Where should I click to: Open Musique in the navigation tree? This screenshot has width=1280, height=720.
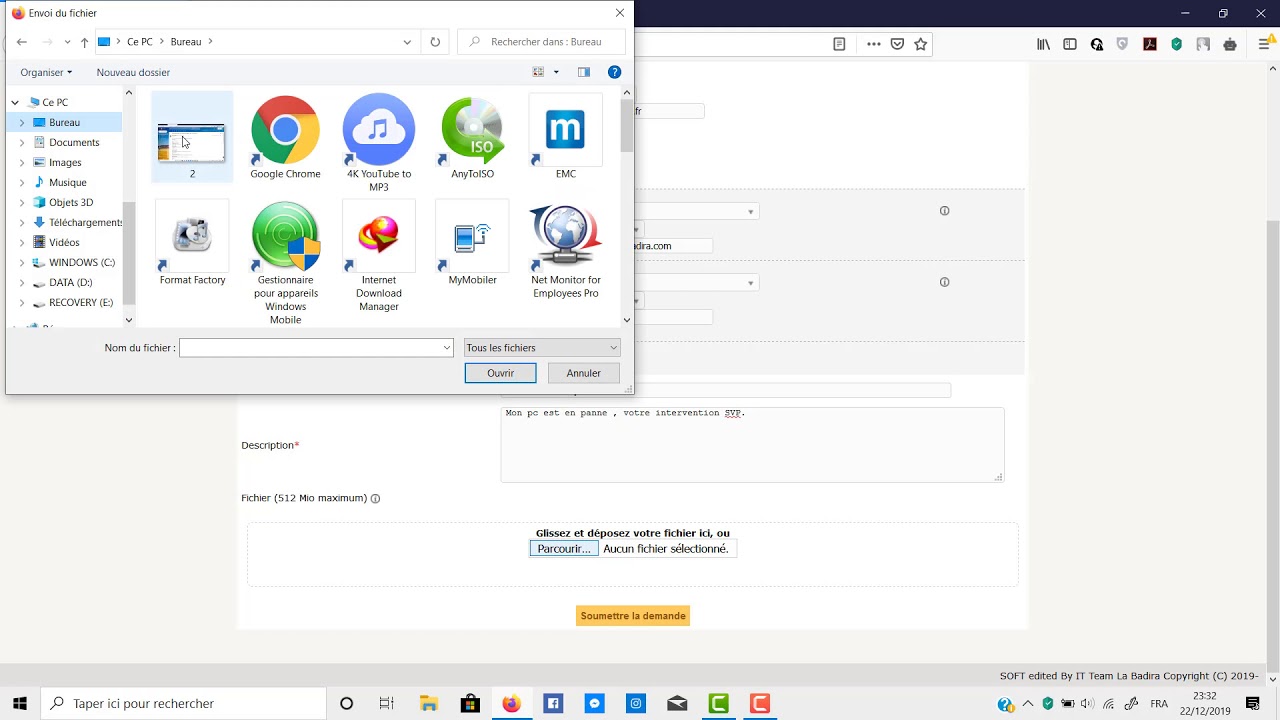[x=68, y=182]
